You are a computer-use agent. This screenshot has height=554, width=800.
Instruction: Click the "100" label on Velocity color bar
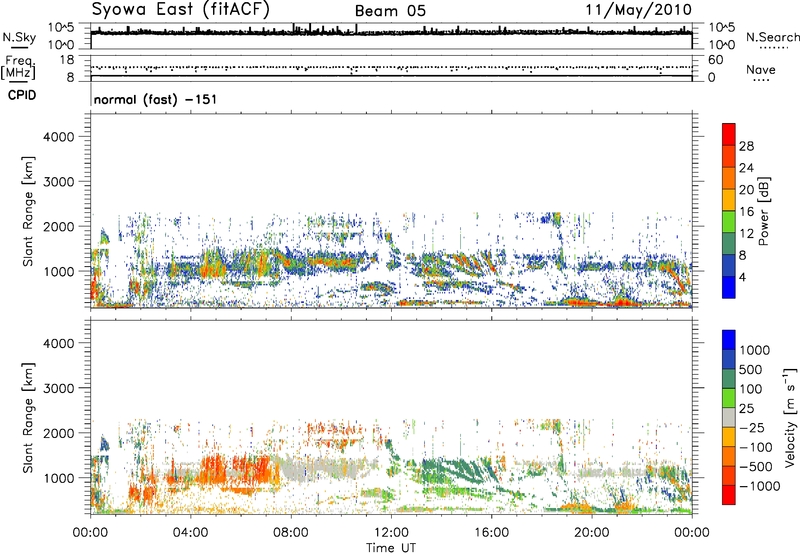point(750,389)
